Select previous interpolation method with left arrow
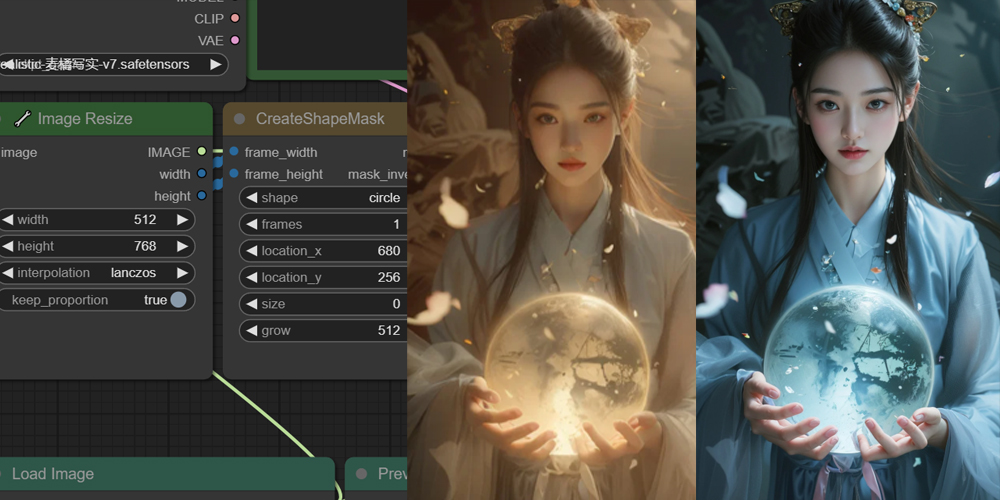Viewport: 1000px width, 500px height. (7, 273)
